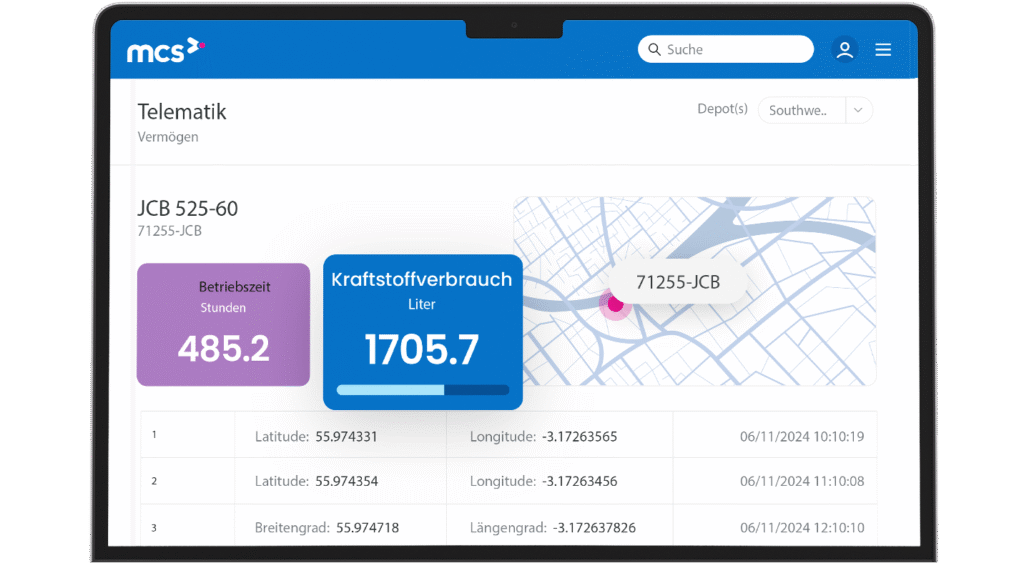Click the JCB 525-60 title

pos(187,208)
